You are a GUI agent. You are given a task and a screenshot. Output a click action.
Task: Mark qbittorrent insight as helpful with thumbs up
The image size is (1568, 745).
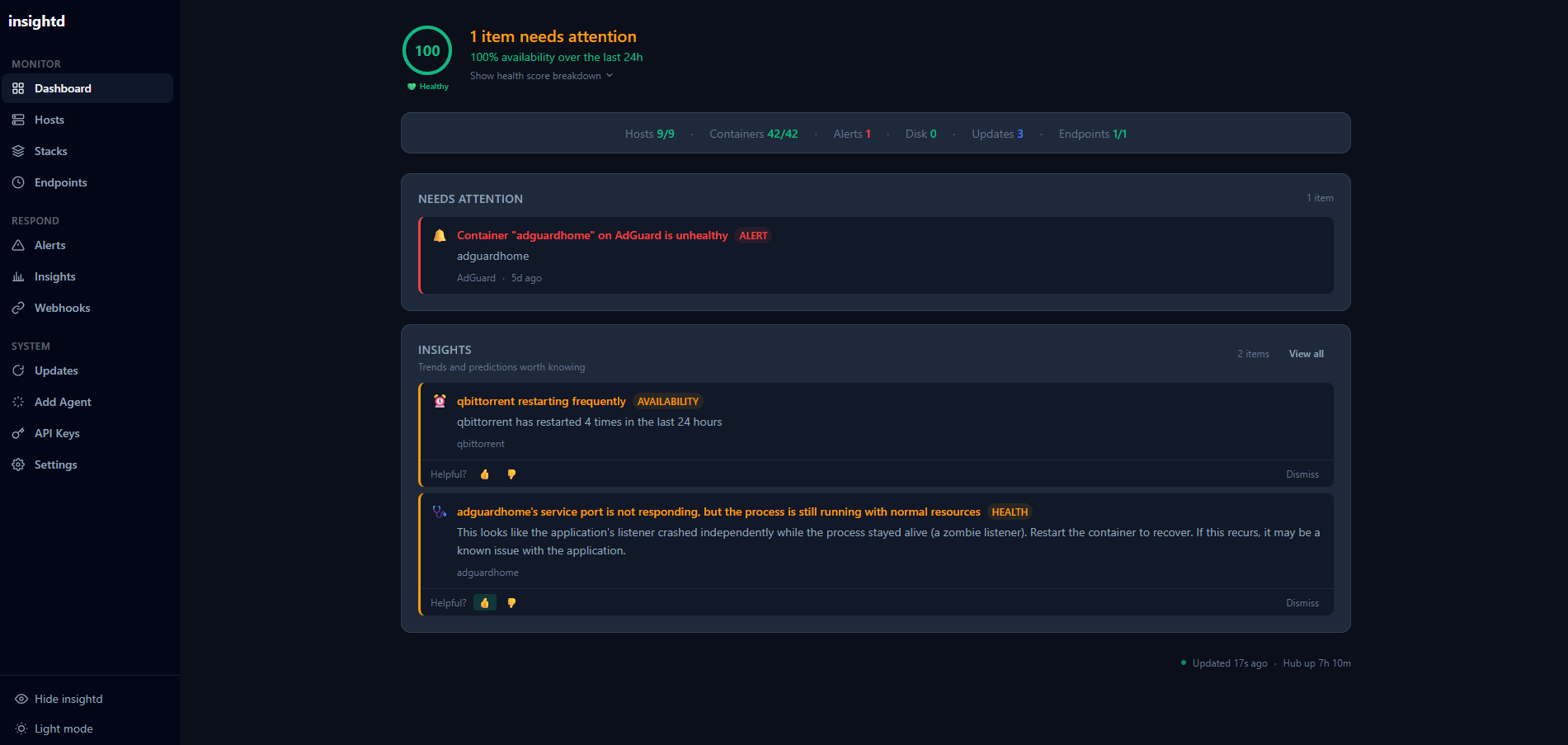pos(485,474)
